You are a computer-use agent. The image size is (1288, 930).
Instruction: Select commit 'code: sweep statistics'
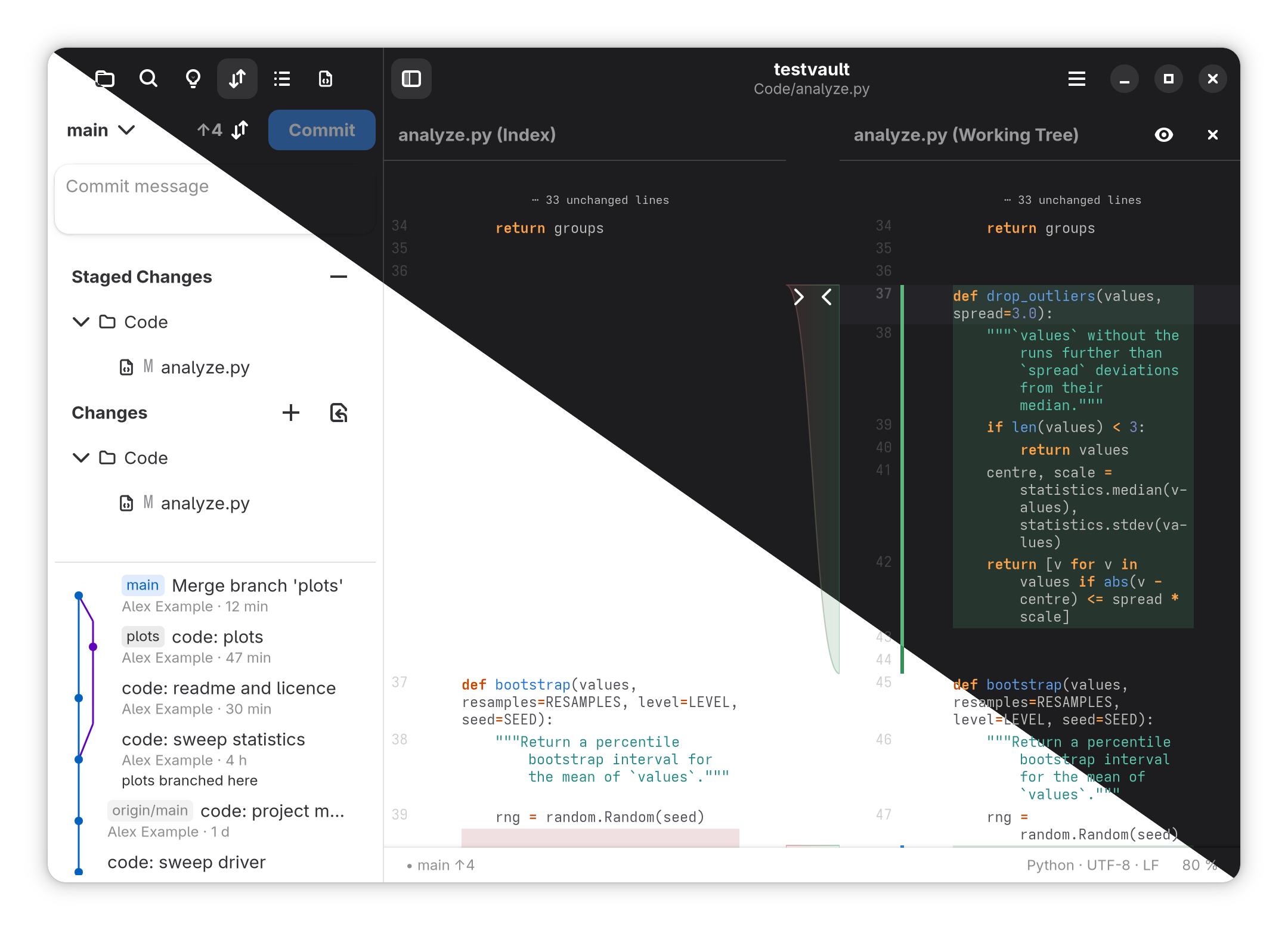[215, 759]
